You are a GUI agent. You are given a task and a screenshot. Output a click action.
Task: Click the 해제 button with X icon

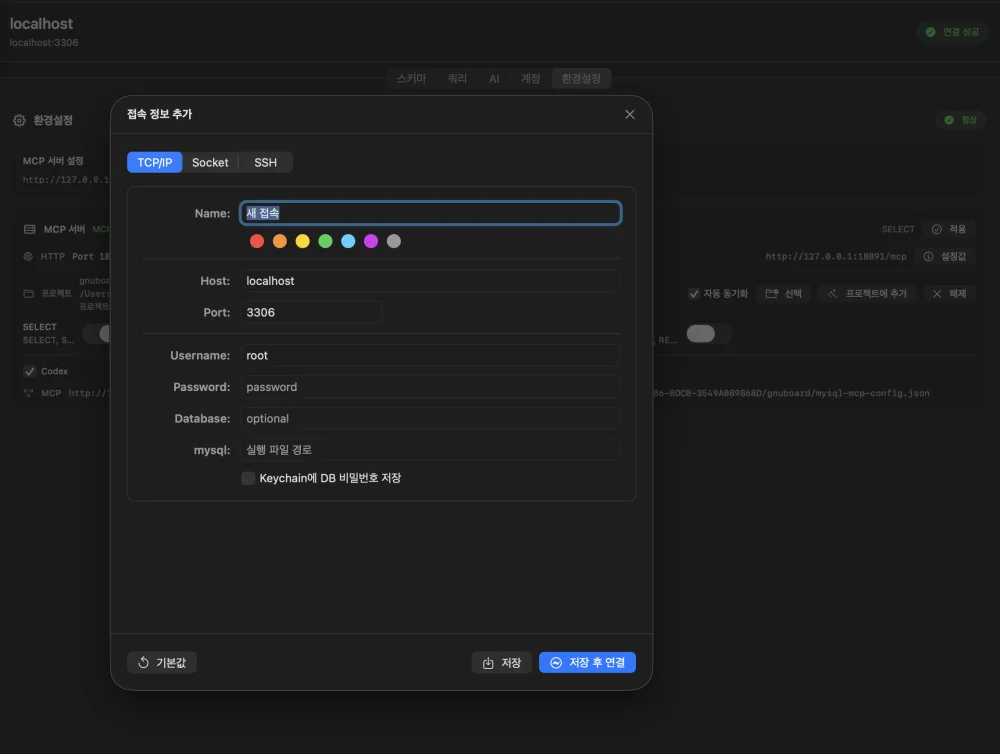[x=949, y=293]
